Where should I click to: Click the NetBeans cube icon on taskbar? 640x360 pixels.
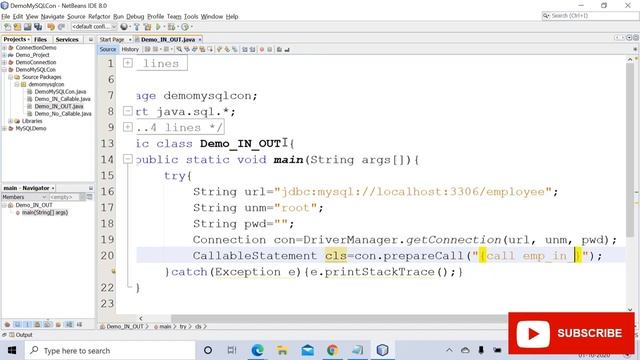point(382,350)
